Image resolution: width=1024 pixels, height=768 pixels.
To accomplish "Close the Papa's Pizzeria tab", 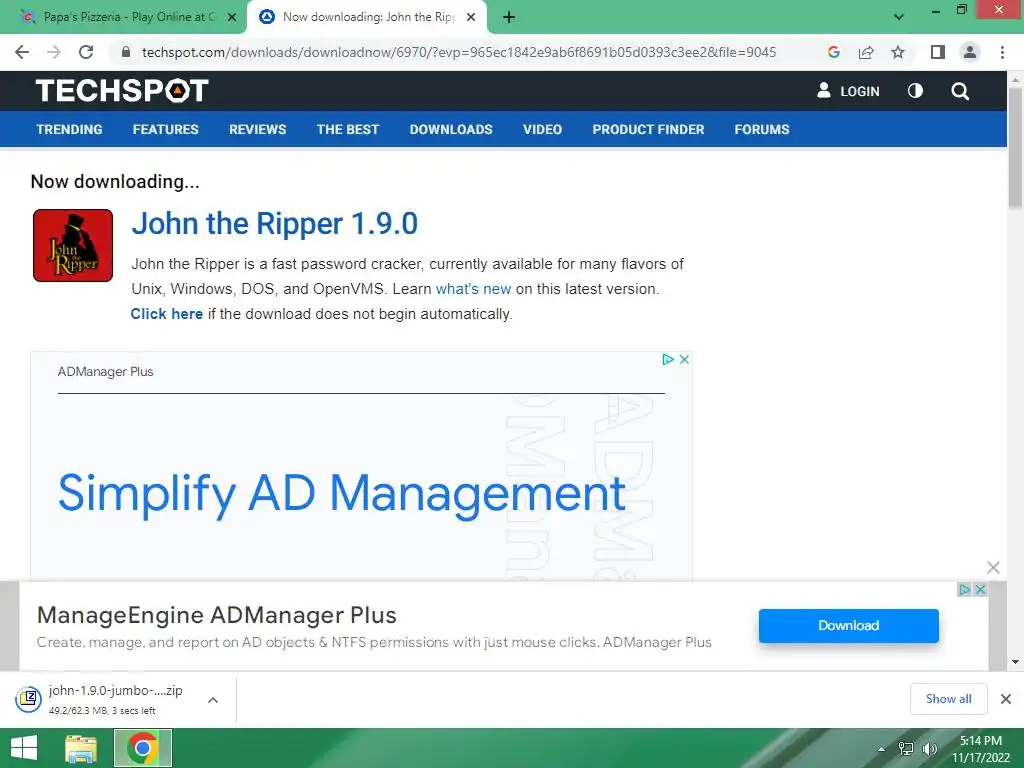I will [232, 18].
